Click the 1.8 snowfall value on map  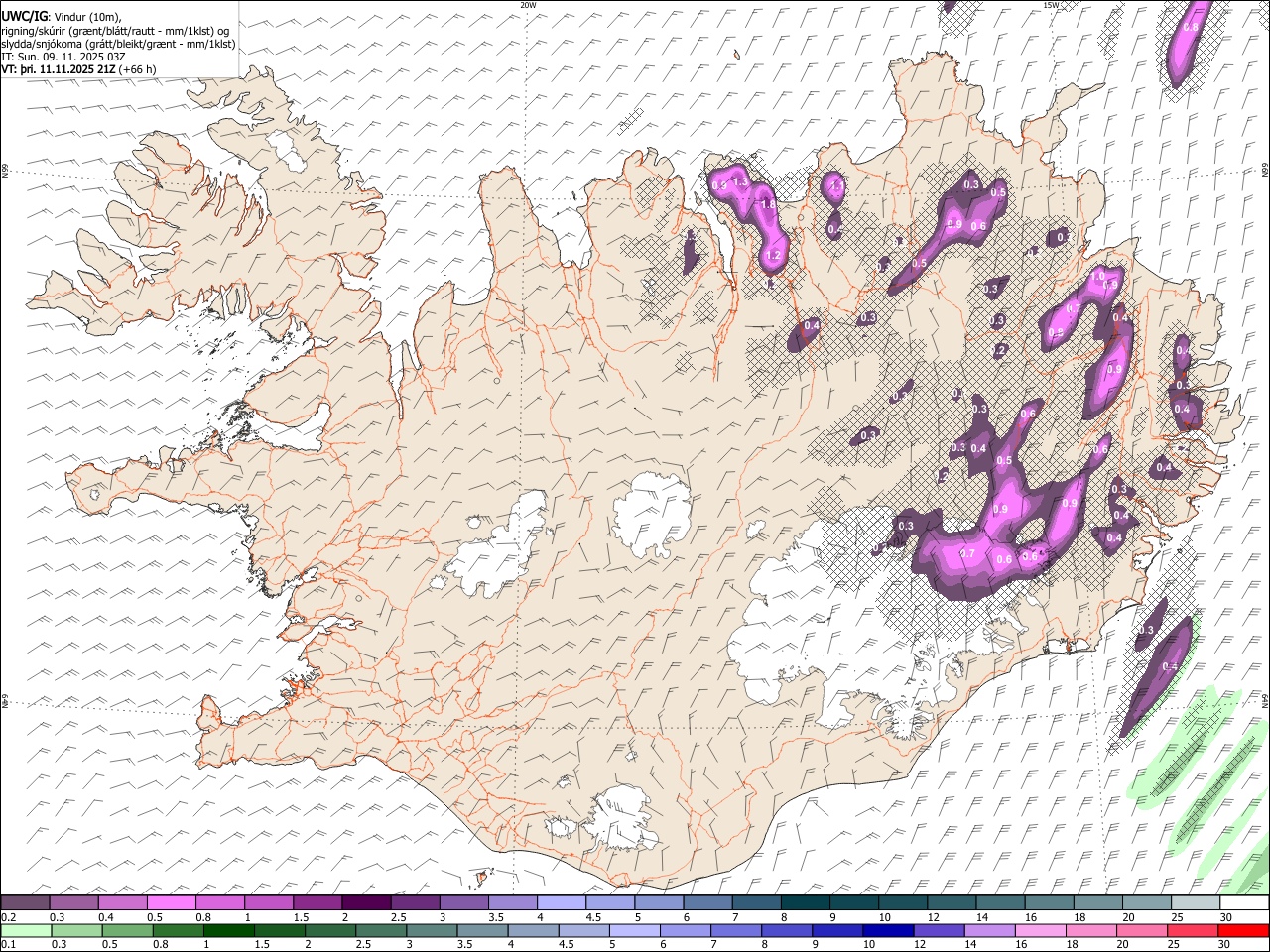tap(767, 205)
